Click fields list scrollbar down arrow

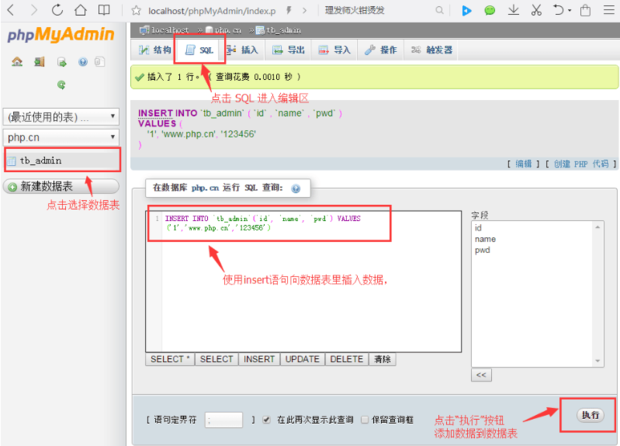pyautogui.click(x=597, y=361)
